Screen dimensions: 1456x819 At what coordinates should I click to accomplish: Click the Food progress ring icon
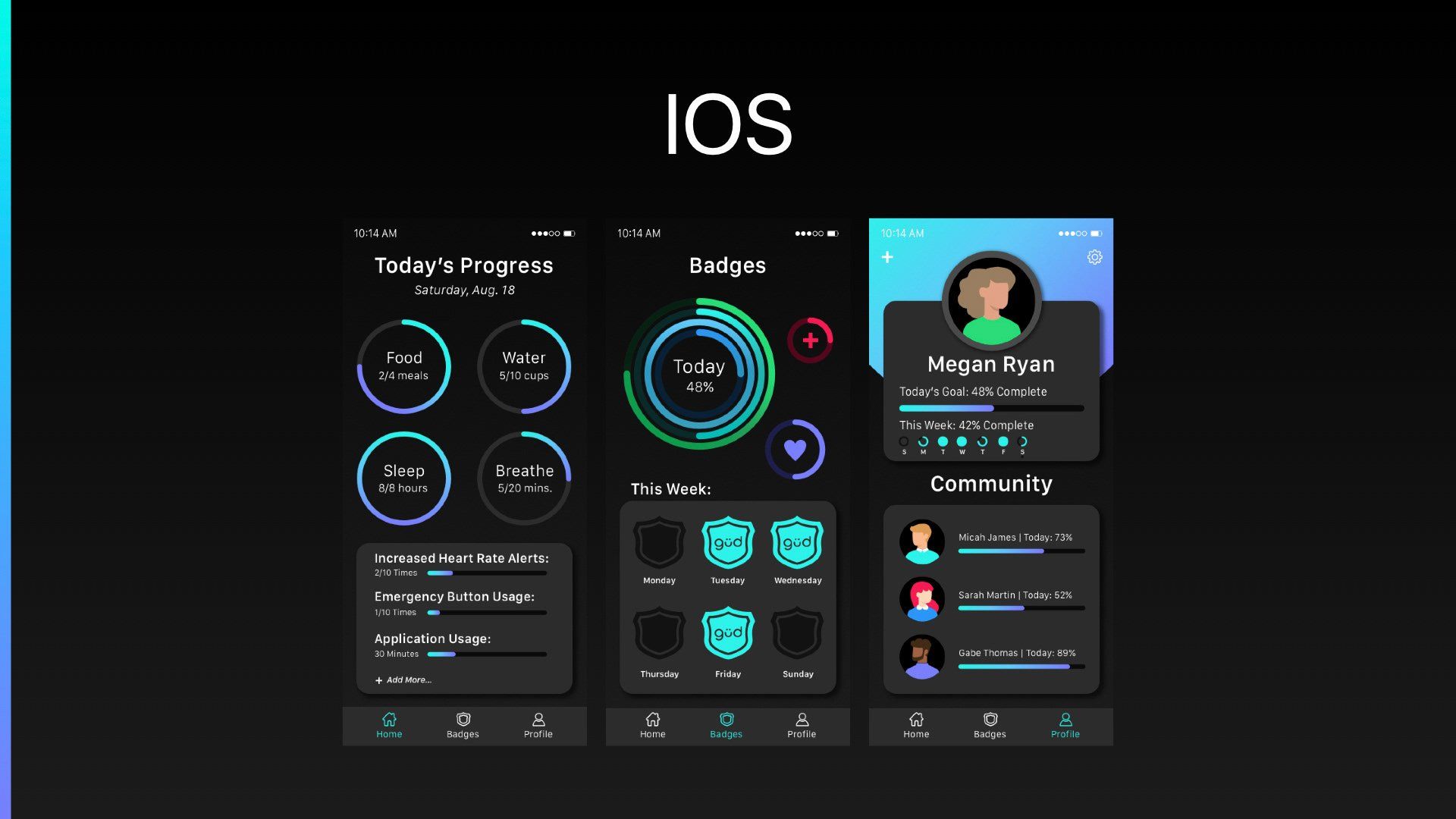404,365
